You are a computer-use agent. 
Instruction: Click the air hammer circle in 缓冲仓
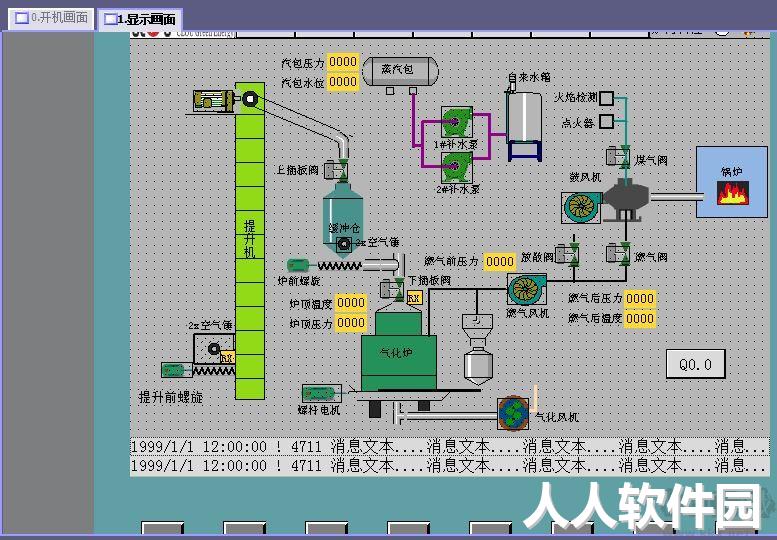click(x=343, y=244)
